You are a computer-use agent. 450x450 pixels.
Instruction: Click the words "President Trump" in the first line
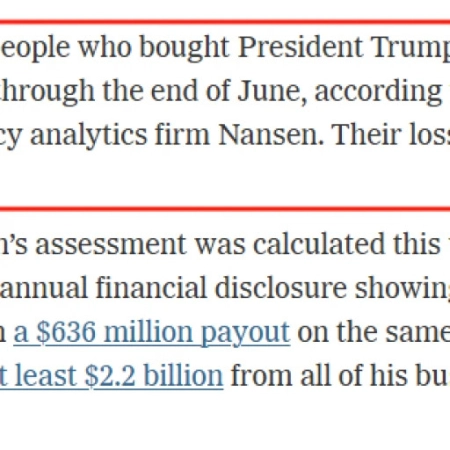pos(344,48)
